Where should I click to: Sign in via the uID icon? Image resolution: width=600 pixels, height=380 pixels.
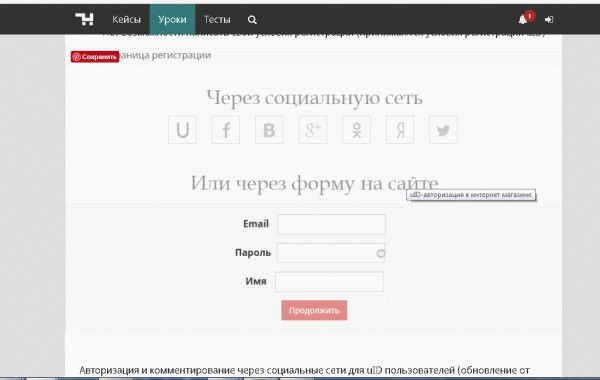coord(183,130)
